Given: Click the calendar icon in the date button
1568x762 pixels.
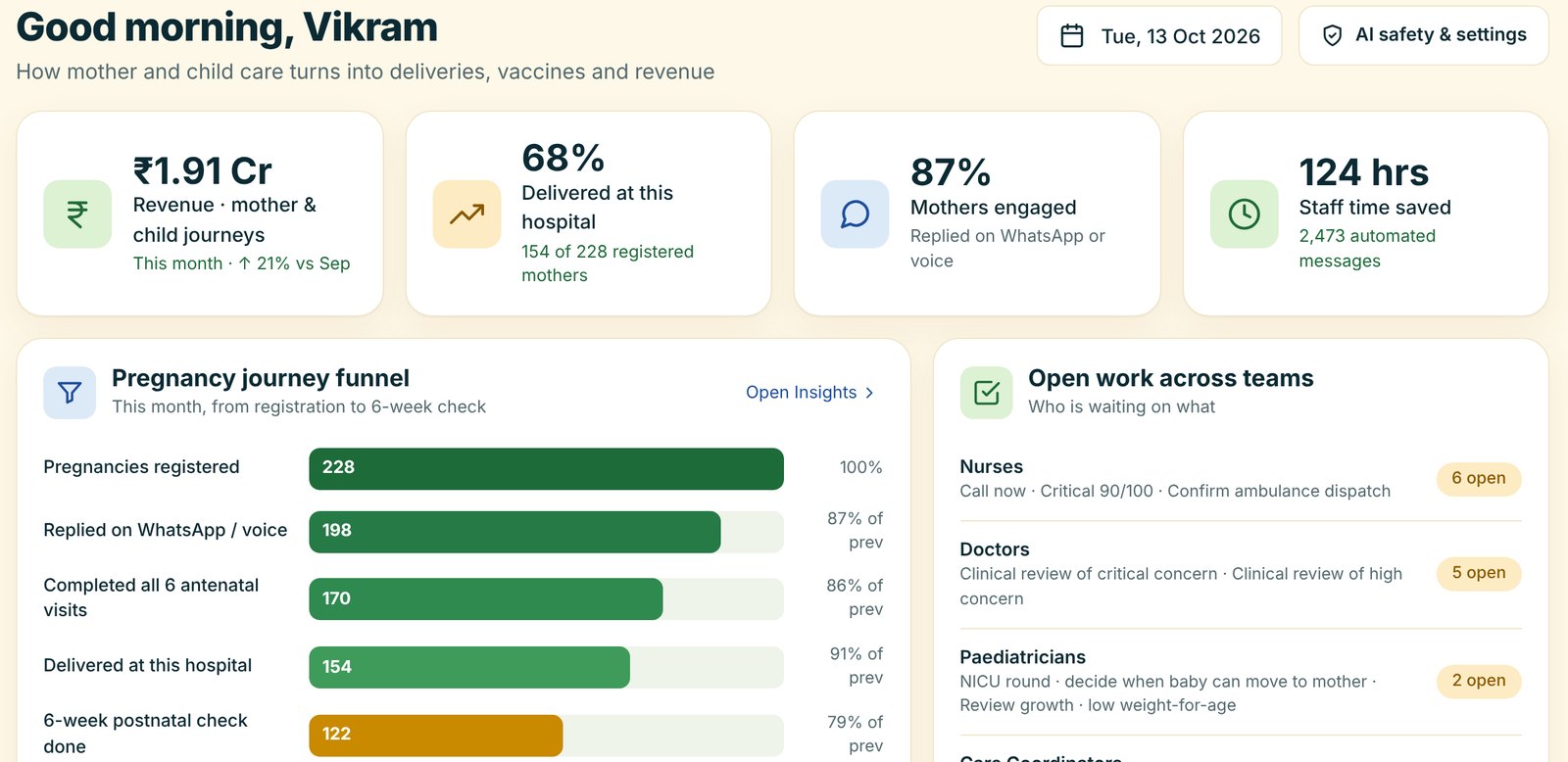Looking at the screenshot, I should 1072,36.
